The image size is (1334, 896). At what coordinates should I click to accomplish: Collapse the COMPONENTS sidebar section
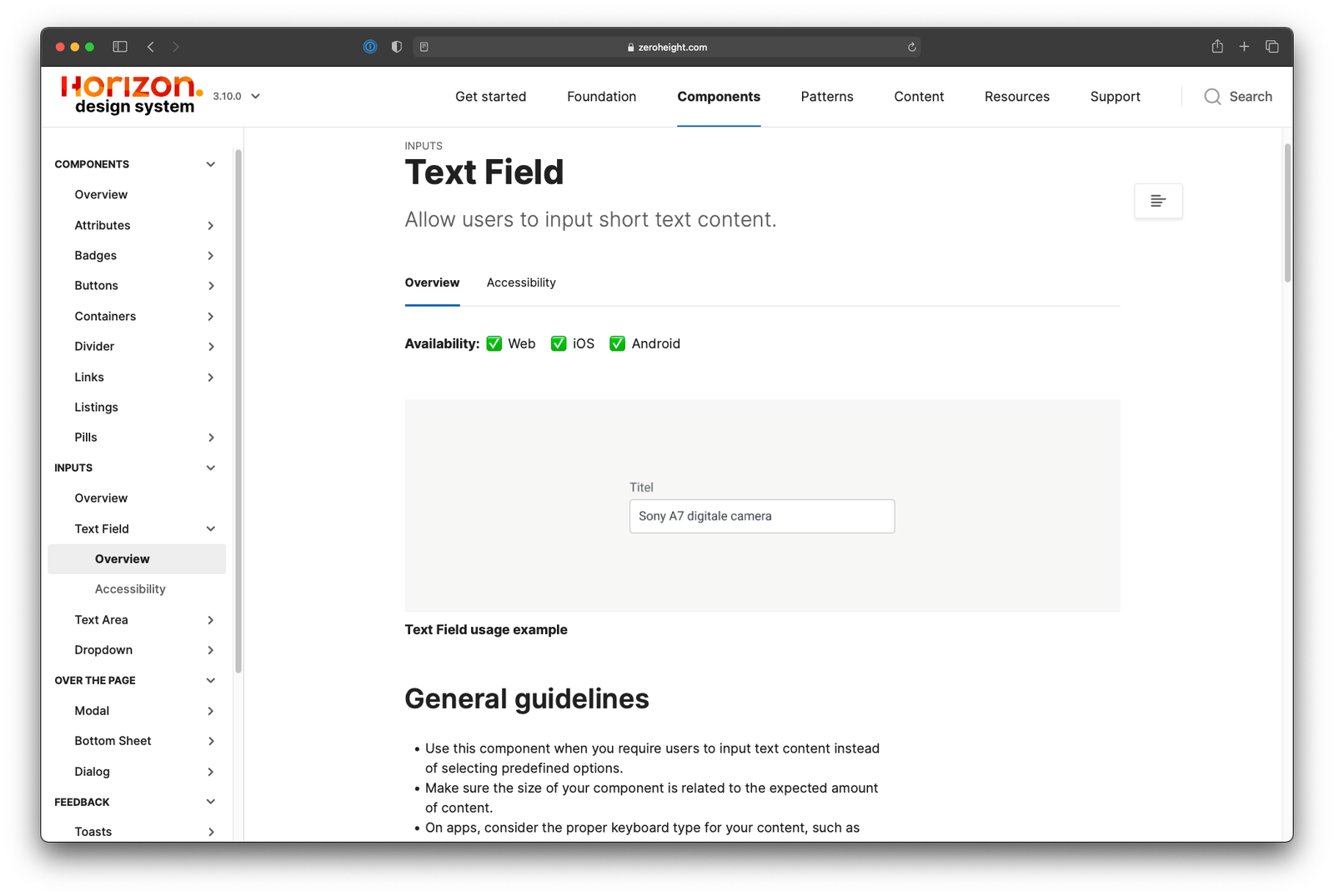[211, 164]
